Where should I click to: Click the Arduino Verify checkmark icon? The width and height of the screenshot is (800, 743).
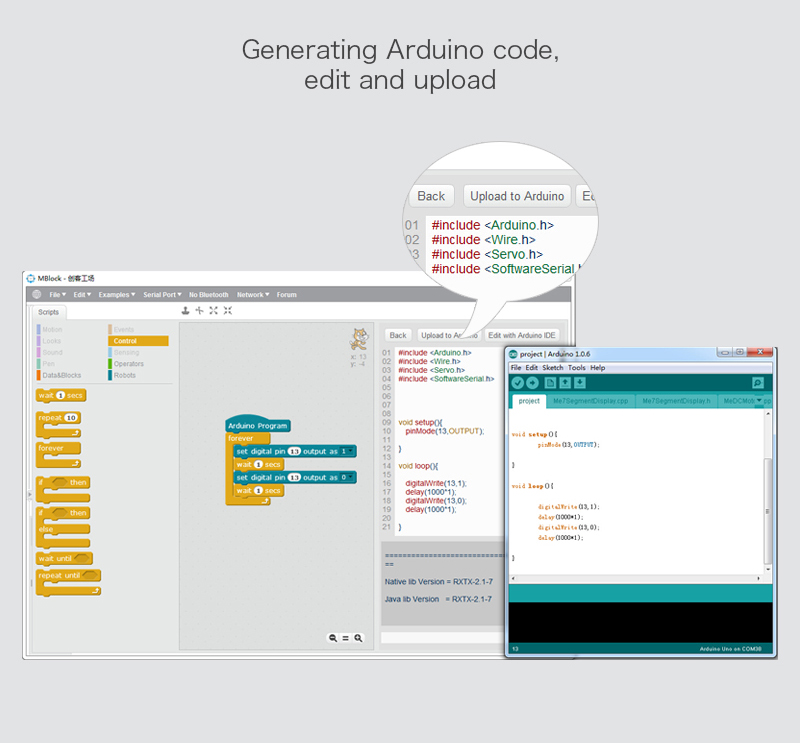click(517, 383)
